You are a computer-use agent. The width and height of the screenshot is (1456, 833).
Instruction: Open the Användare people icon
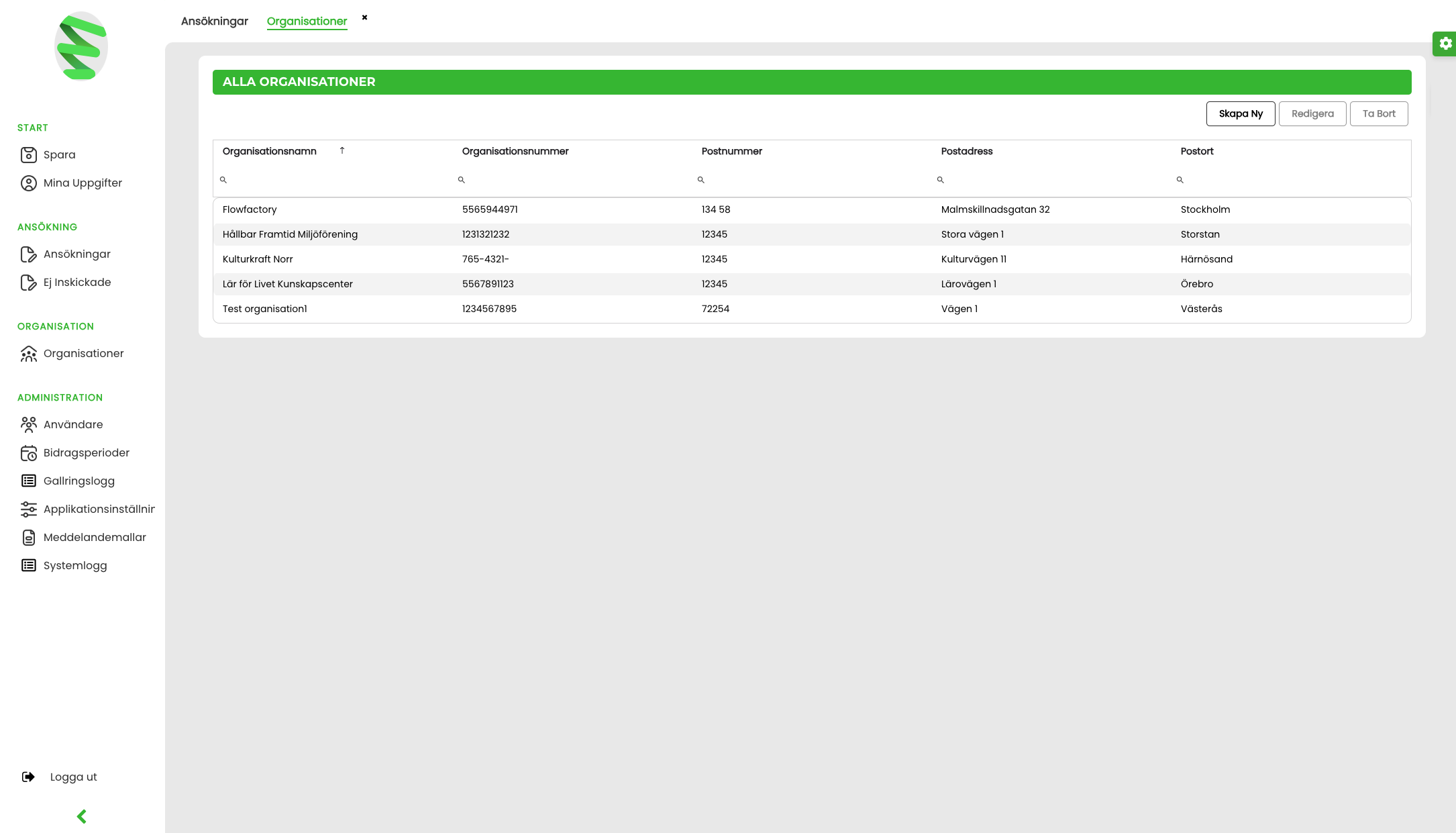point(28,425)
